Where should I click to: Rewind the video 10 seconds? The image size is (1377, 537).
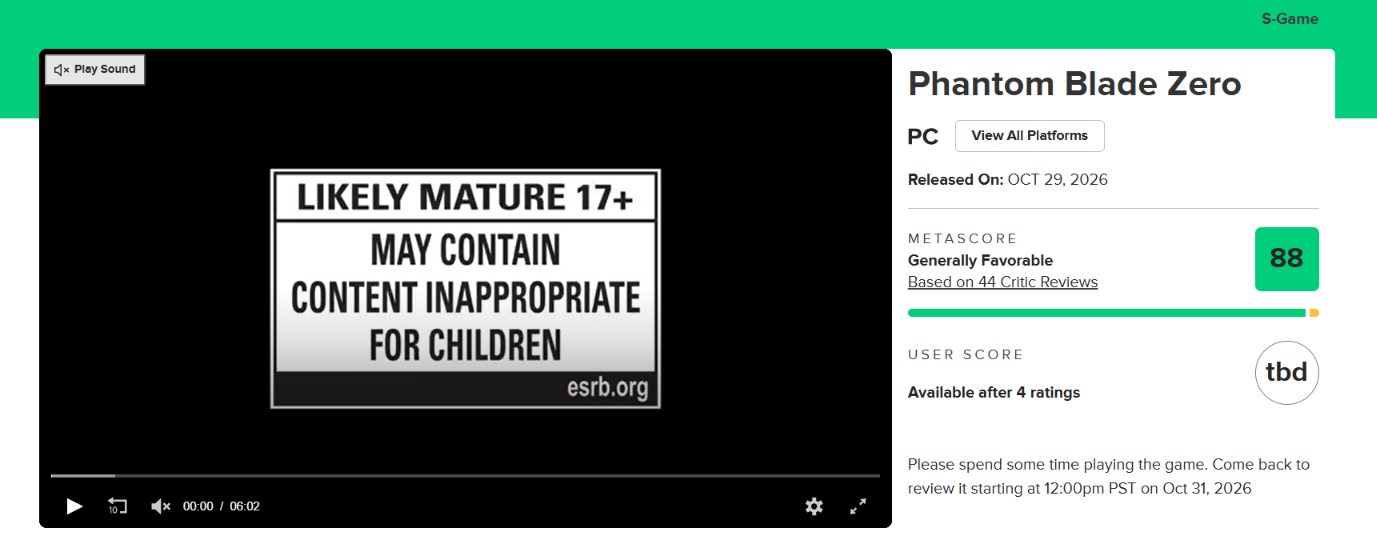click(x=117, y=506)
